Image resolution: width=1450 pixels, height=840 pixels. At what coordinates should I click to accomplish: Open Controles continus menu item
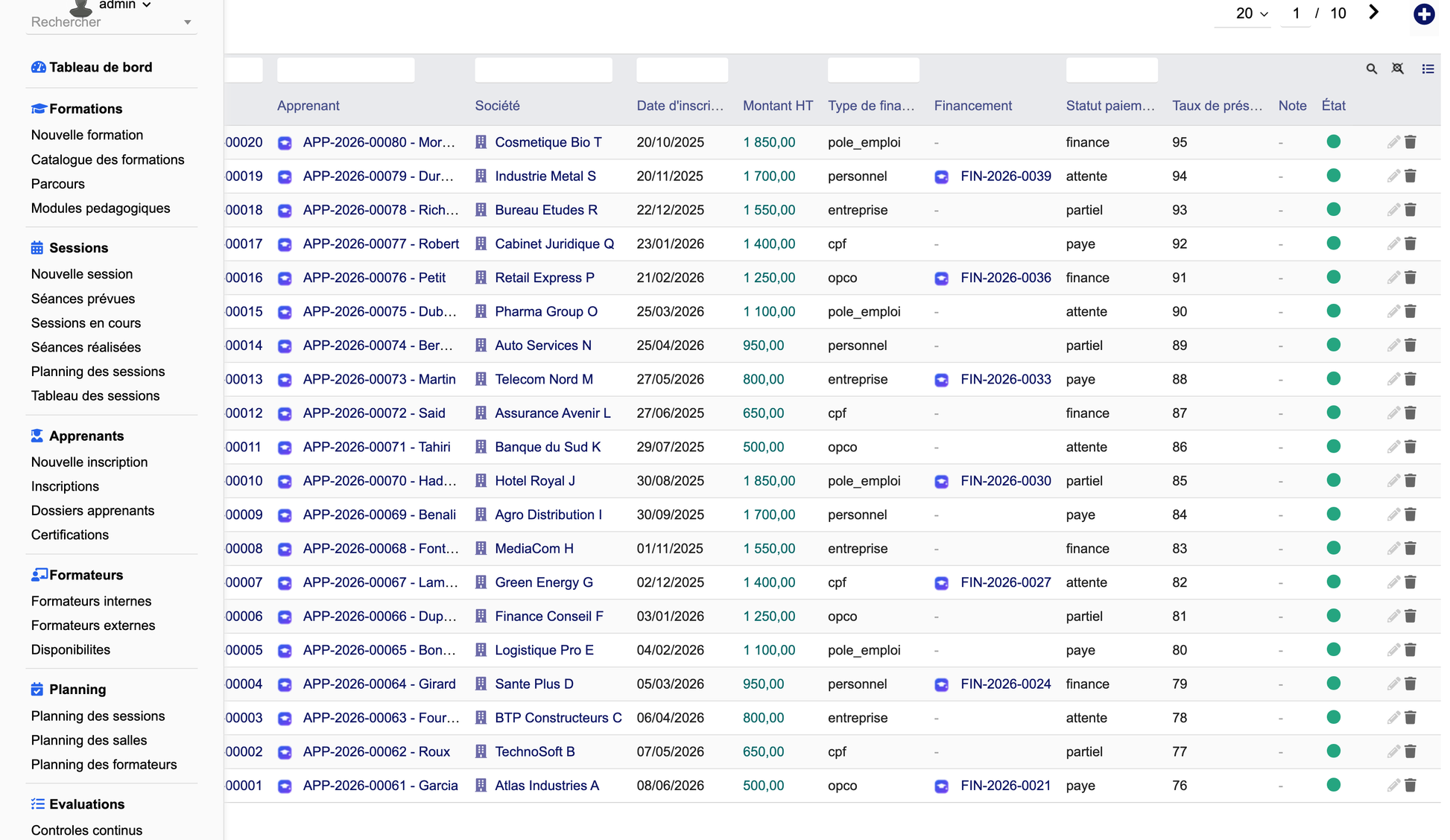coord(86,830)
